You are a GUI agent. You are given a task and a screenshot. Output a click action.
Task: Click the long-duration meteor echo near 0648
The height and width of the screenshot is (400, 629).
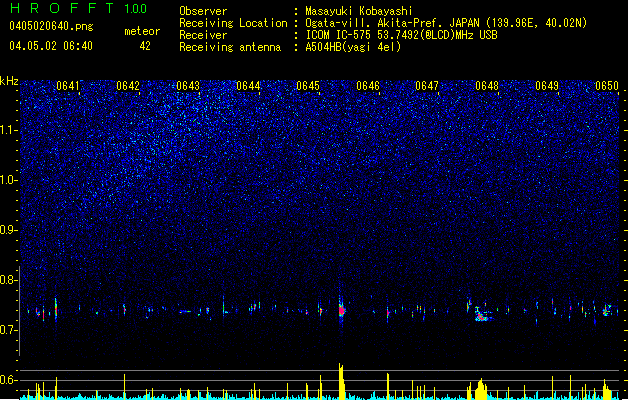coord(483,314)
